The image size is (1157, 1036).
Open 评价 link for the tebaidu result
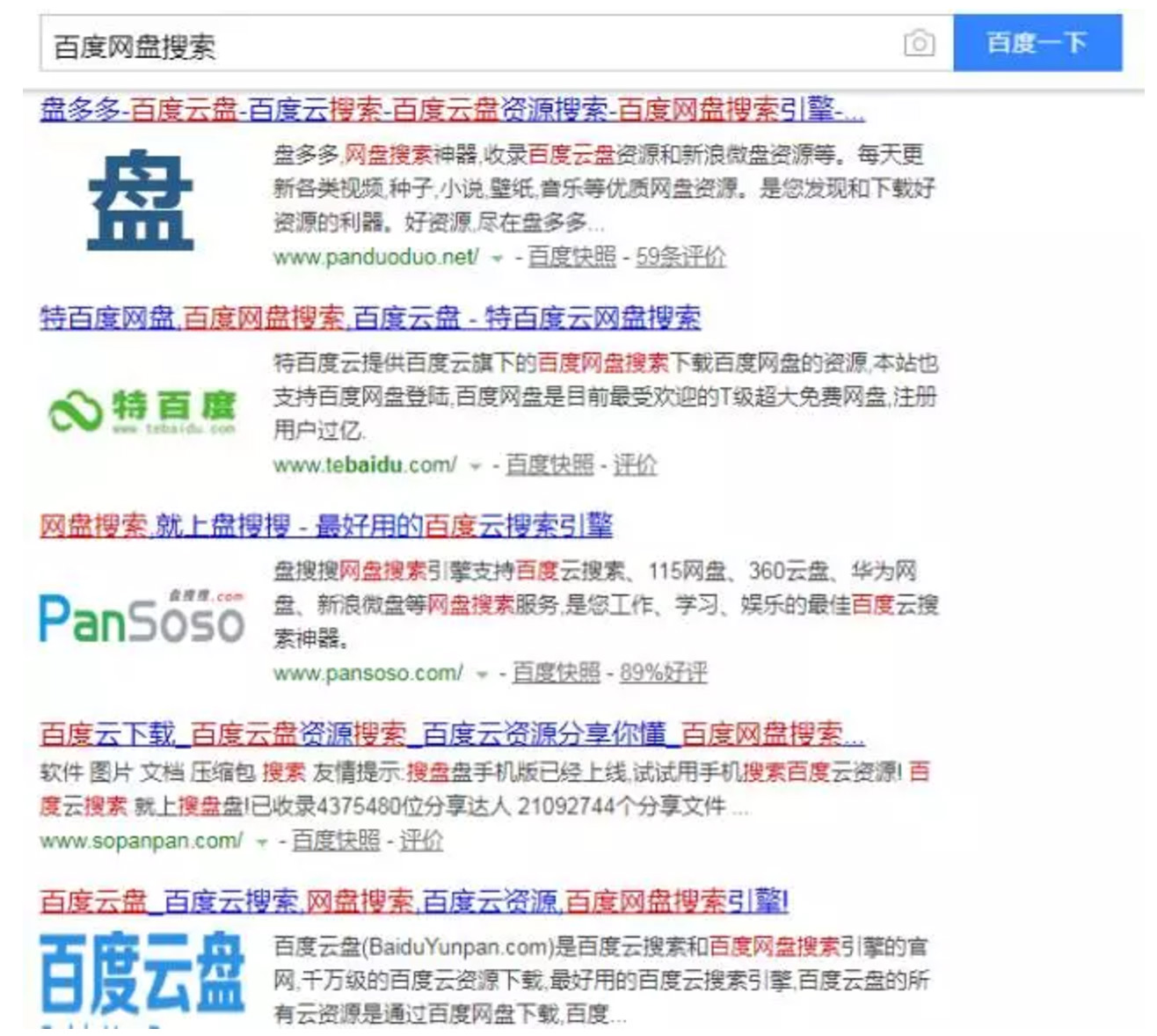(x=635, y=464)
